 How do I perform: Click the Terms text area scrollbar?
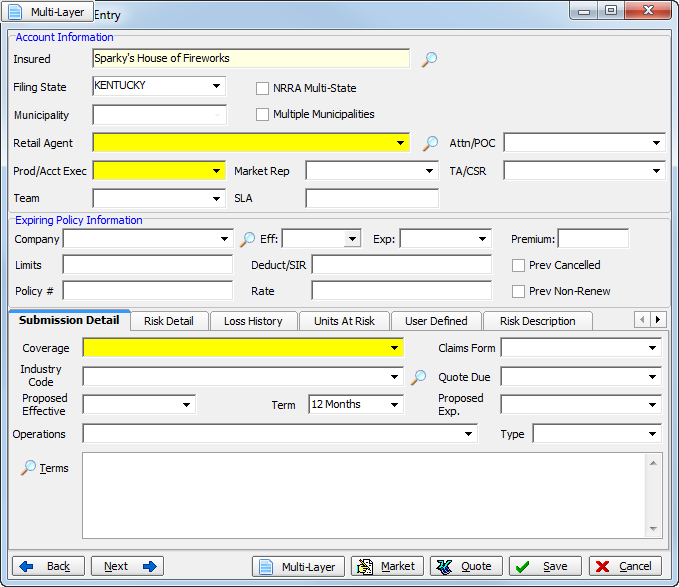pyautogui.click(x=655, y=495)
